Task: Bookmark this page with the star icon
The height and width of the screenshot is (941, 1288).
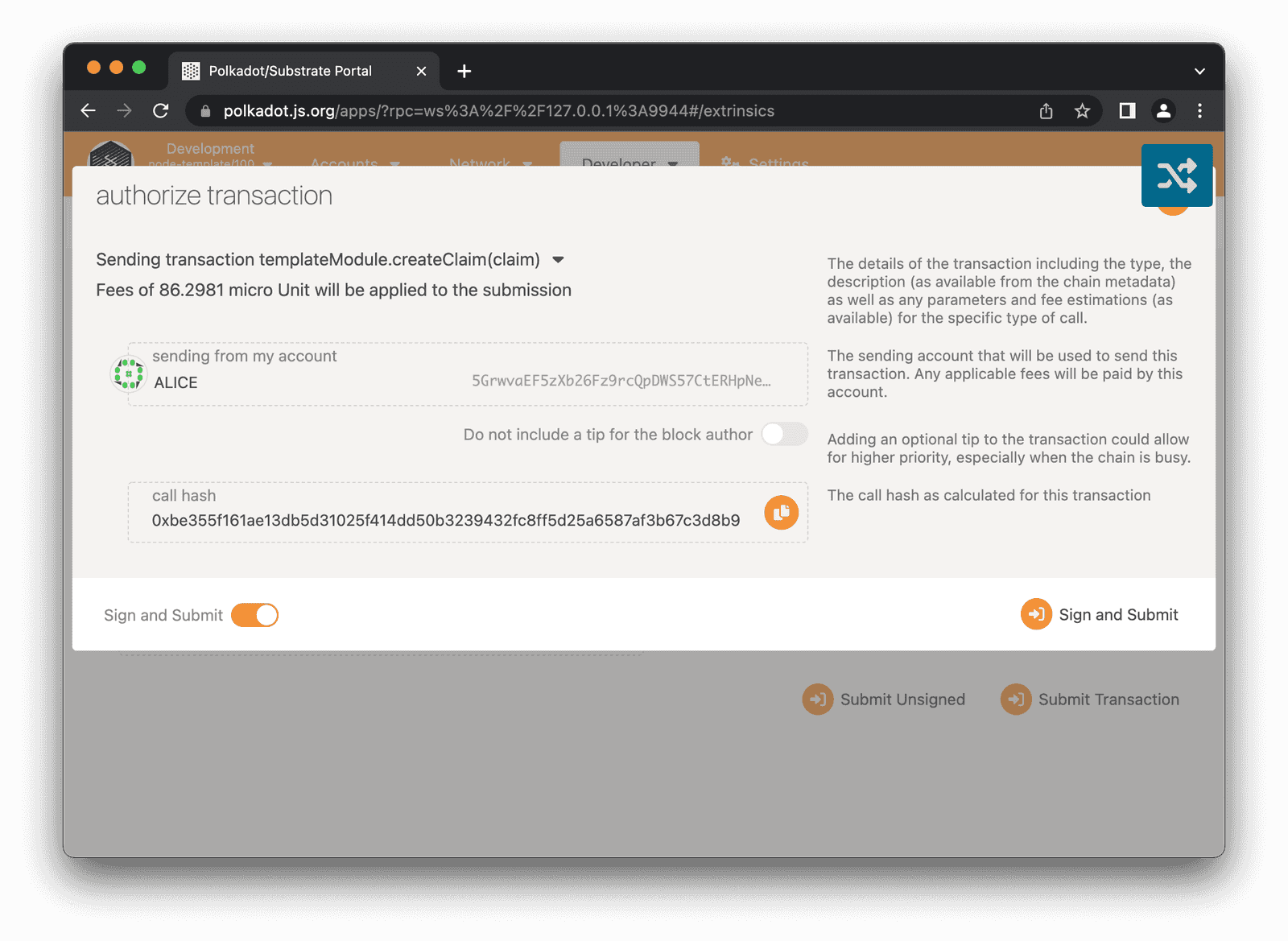Action: (1082, 111)
